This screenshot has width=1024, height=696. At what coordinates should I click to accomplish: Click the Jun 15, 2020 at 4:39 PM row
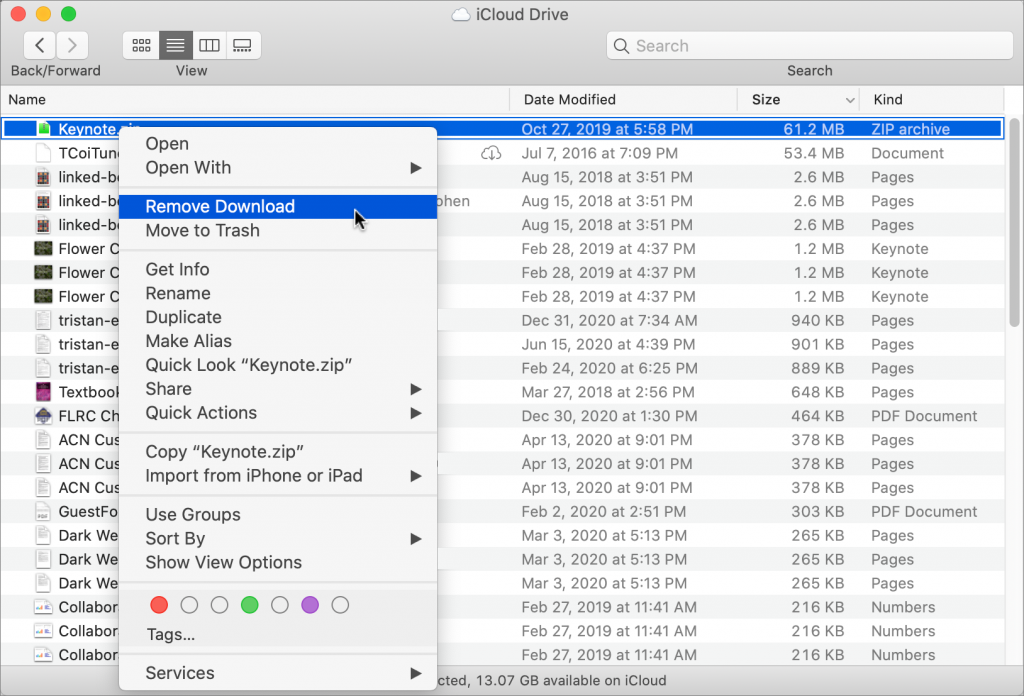(x=503, y=344)
